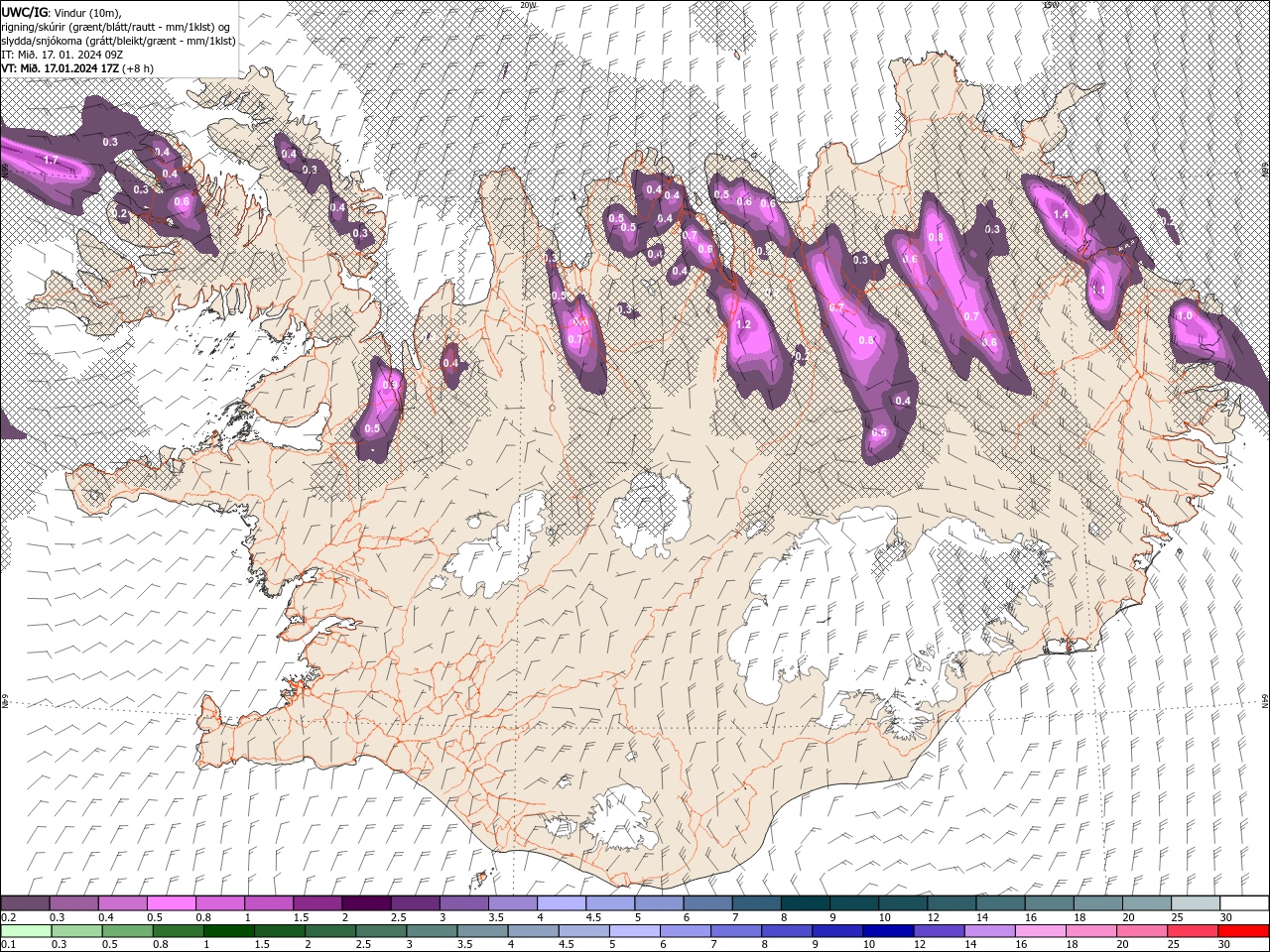Select the dark teal 8–9 swatch on purple scale
1270x952 pixels.
click(805, 903)
